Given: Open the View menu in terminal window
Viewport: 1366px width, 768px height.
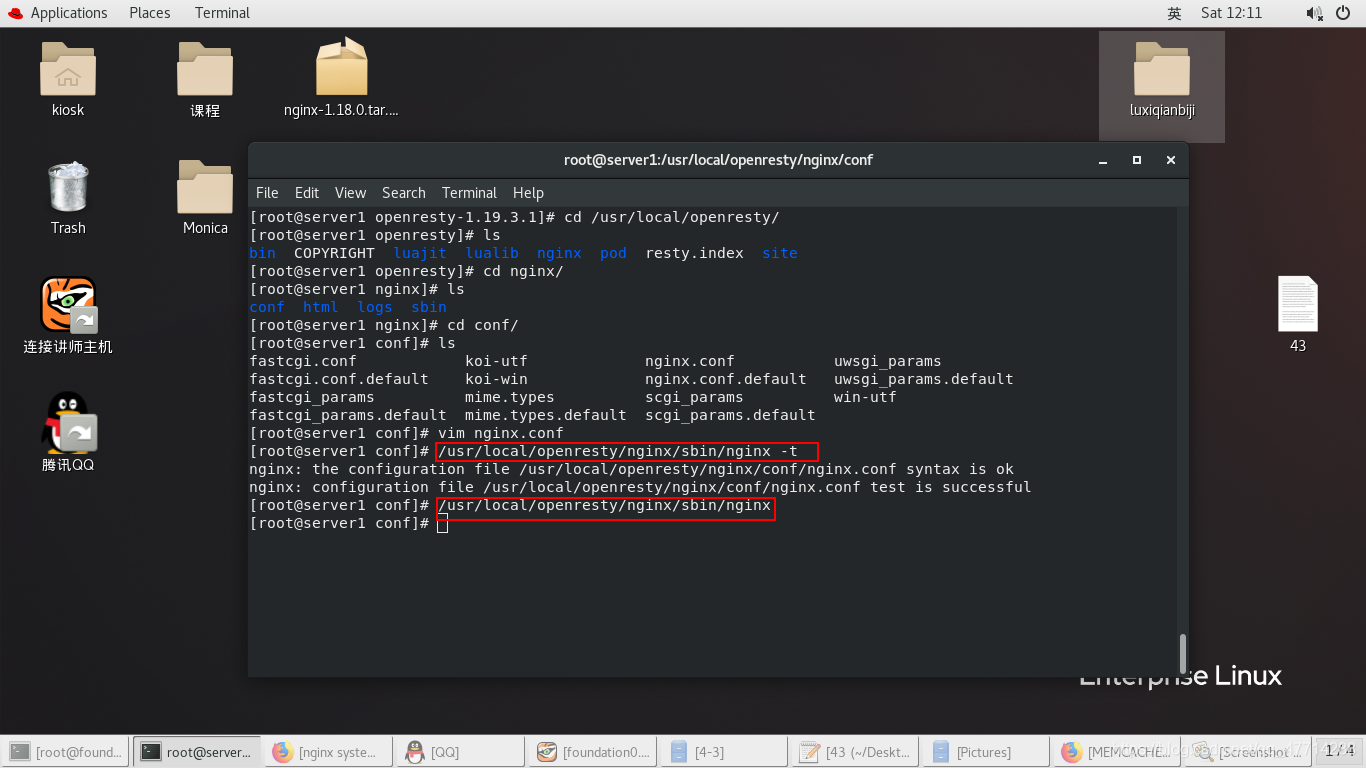Looking at the screenshot, I should click(x=350, y=193).
